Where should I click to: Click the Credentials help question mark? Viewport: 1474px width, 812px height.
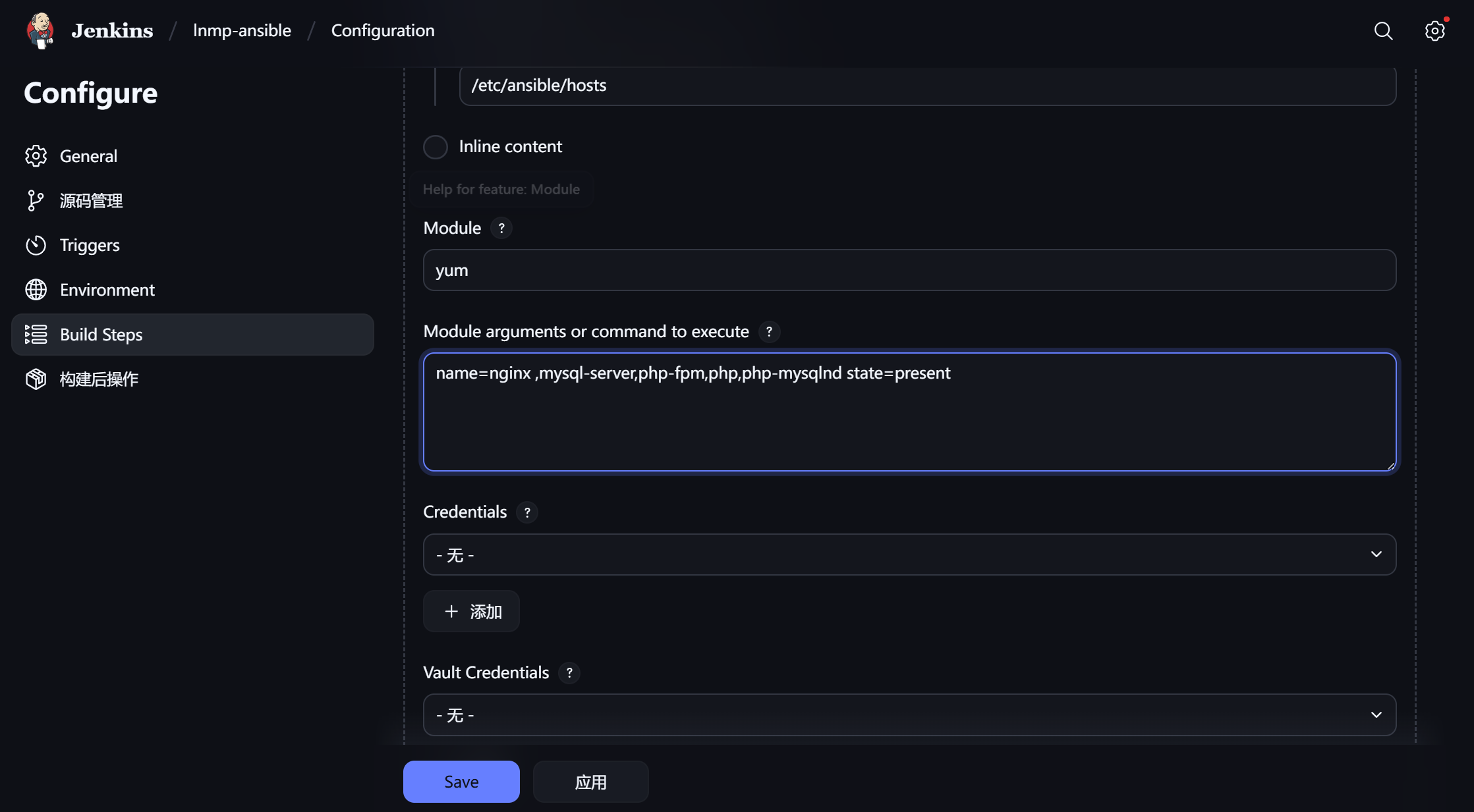coord(527,512)
